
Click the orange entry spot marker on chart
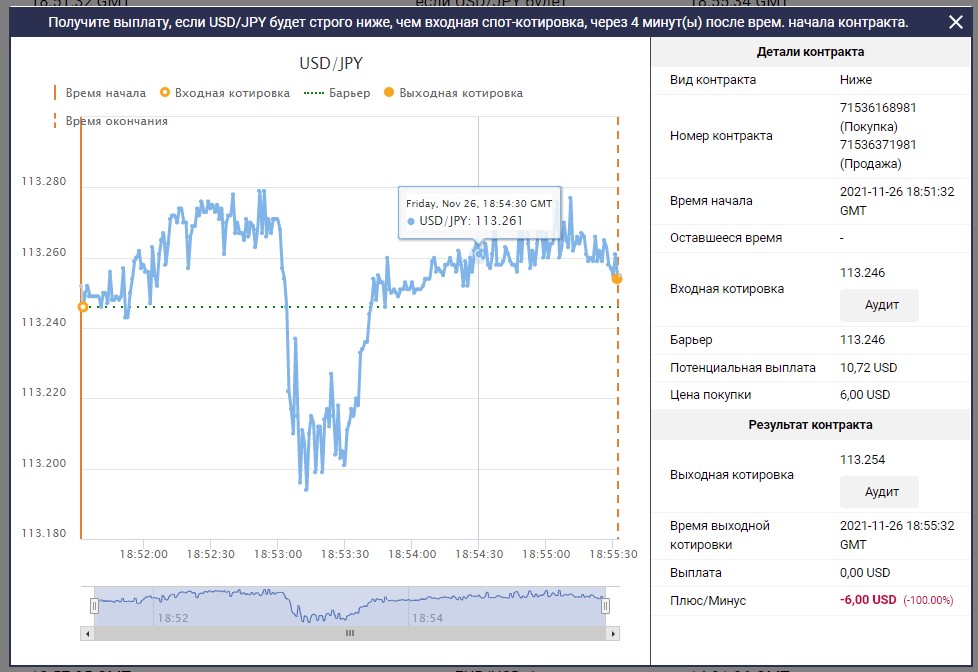(x=83, y=307)
